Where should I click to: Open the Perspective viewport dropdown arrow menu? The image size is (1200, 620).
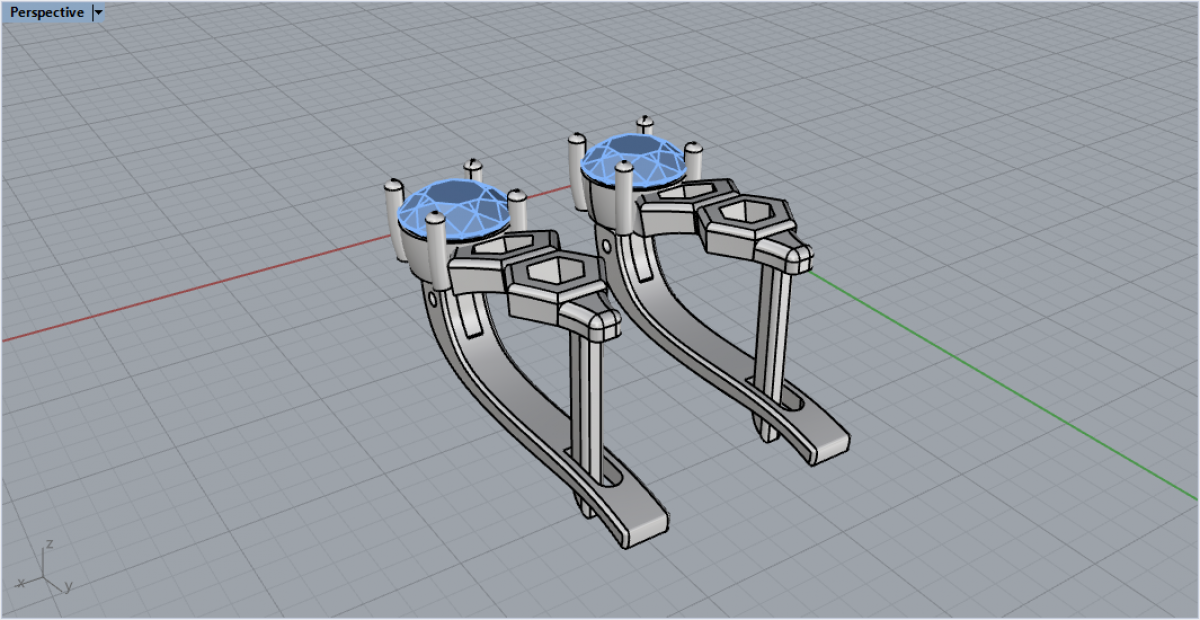pos(97,13)
